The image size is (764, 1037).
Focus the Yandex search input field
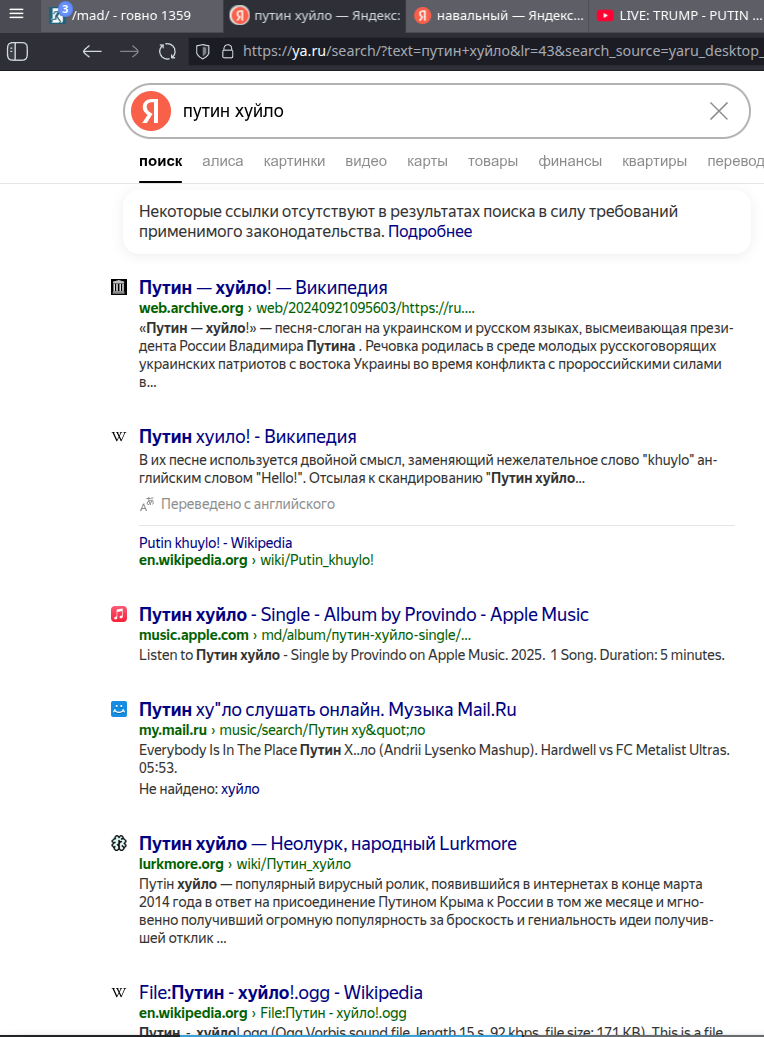[437, 111]
